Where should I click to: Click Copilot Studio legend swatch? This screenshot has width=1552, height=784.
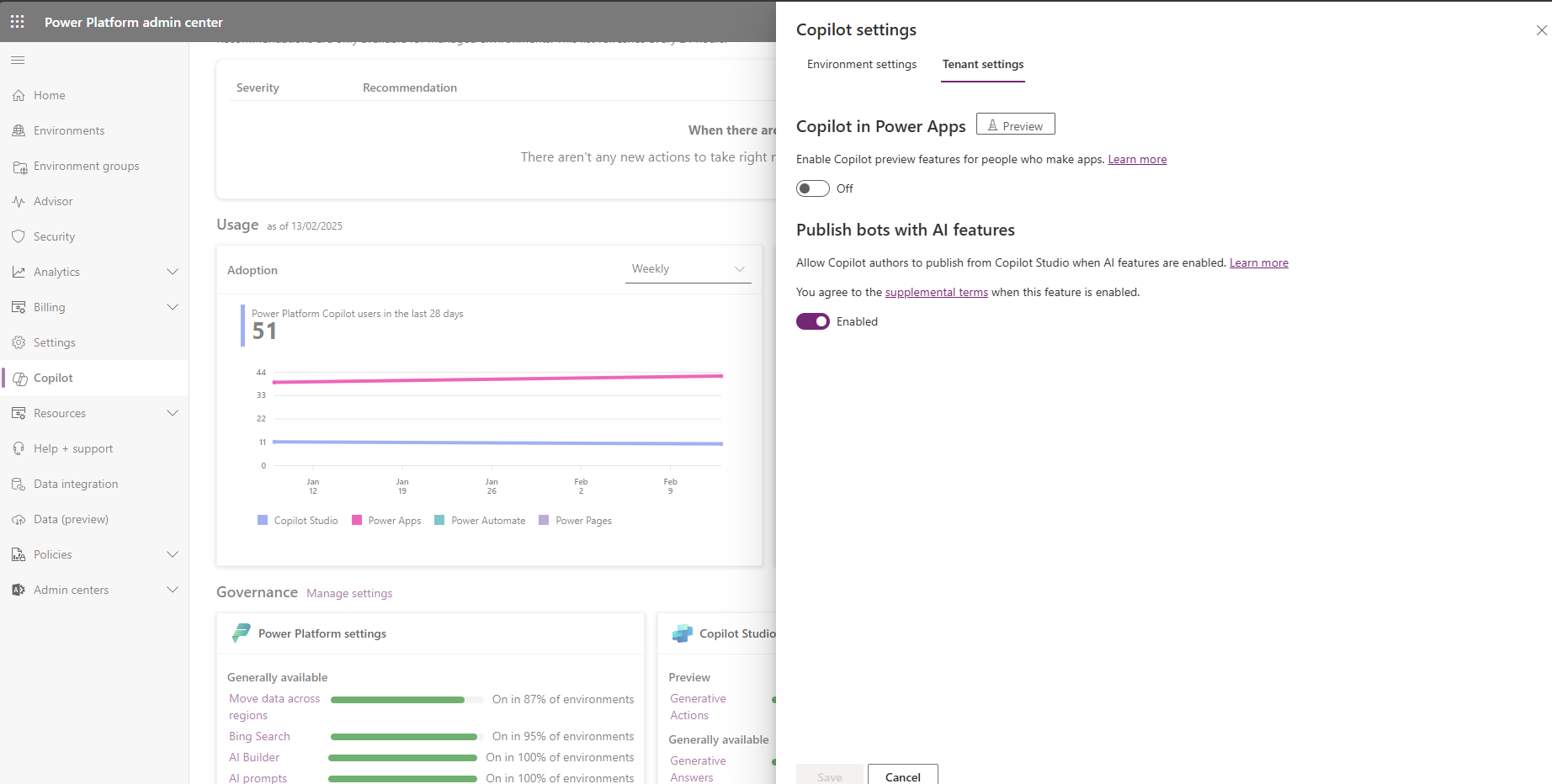tap(263, 520)
